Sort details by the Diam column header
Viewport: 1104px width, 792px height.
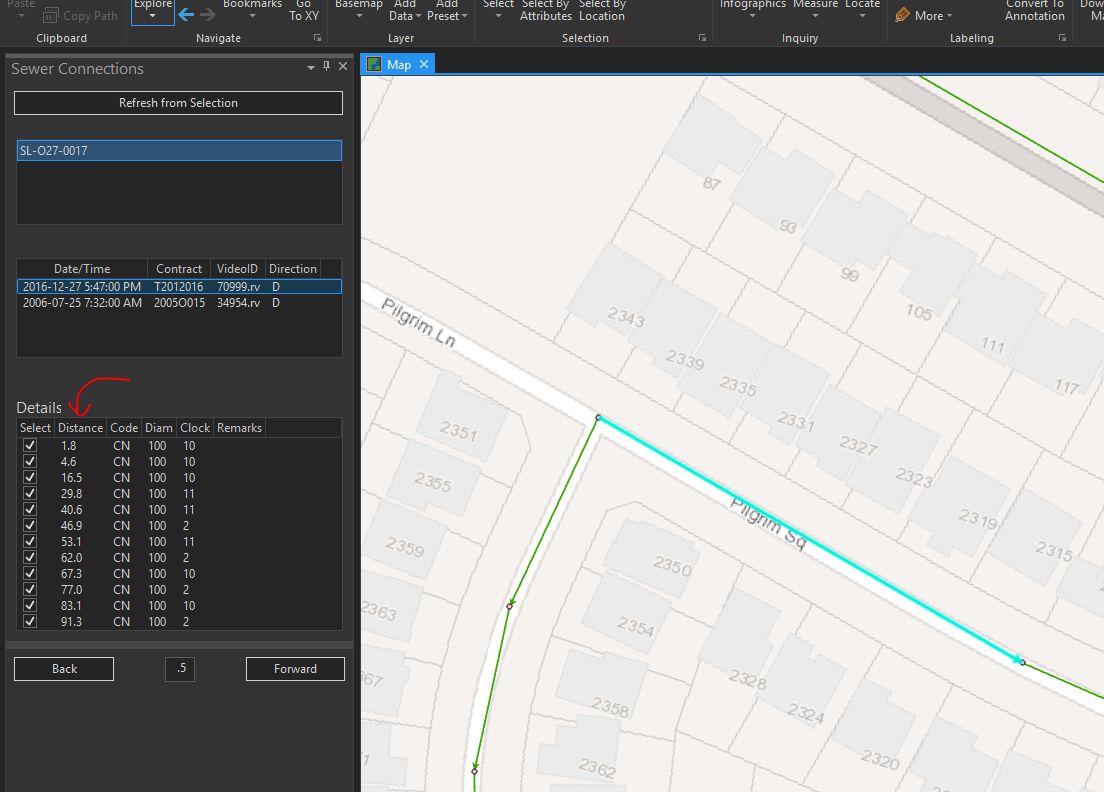[x=159, y=428]
